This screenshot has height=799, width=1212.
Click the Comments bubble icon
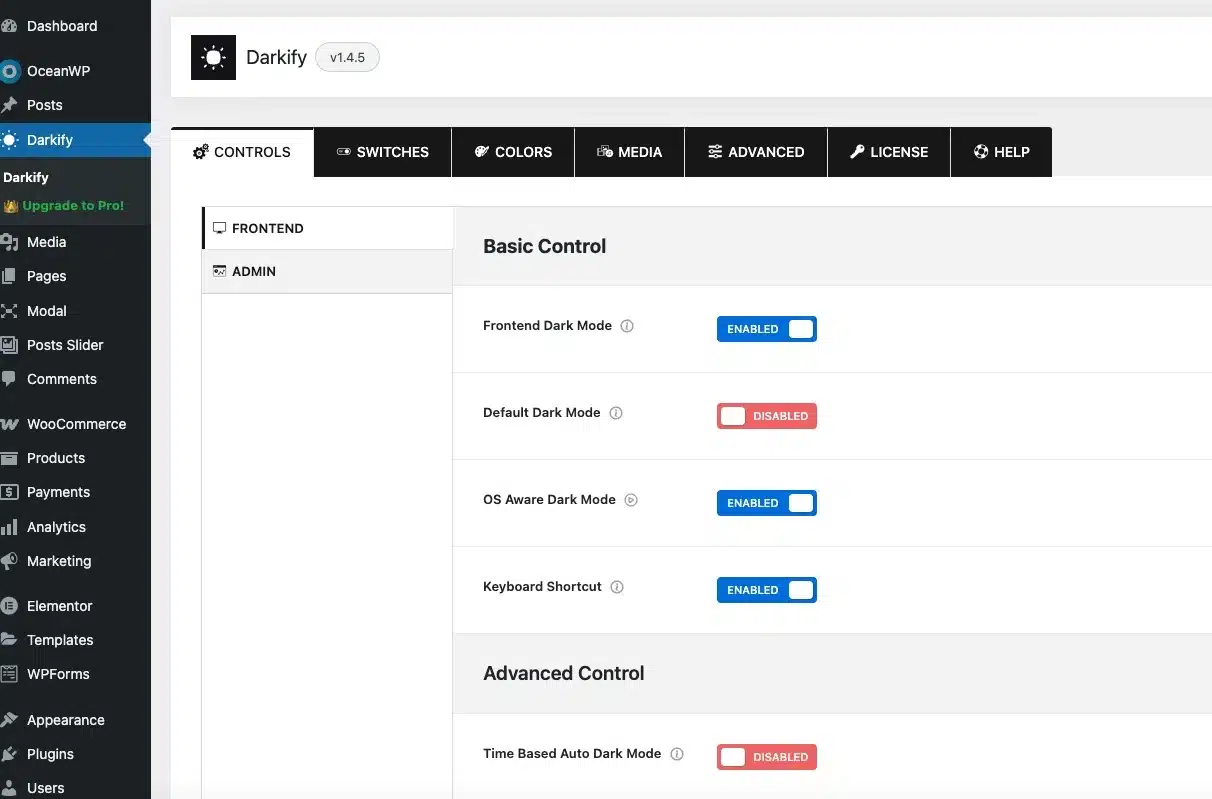pos(9,379)
